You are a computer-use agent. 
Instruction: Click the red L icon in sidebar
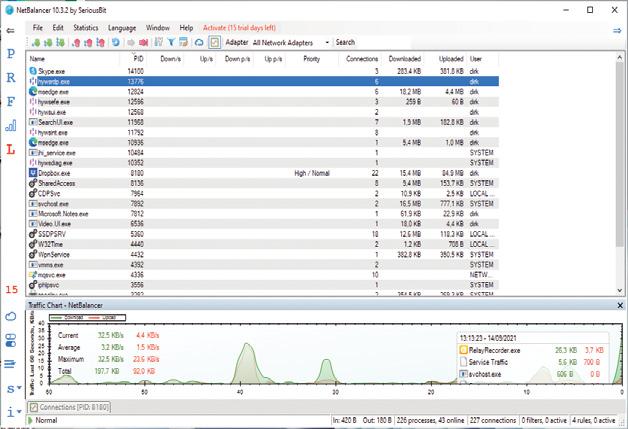pos(11,150)
